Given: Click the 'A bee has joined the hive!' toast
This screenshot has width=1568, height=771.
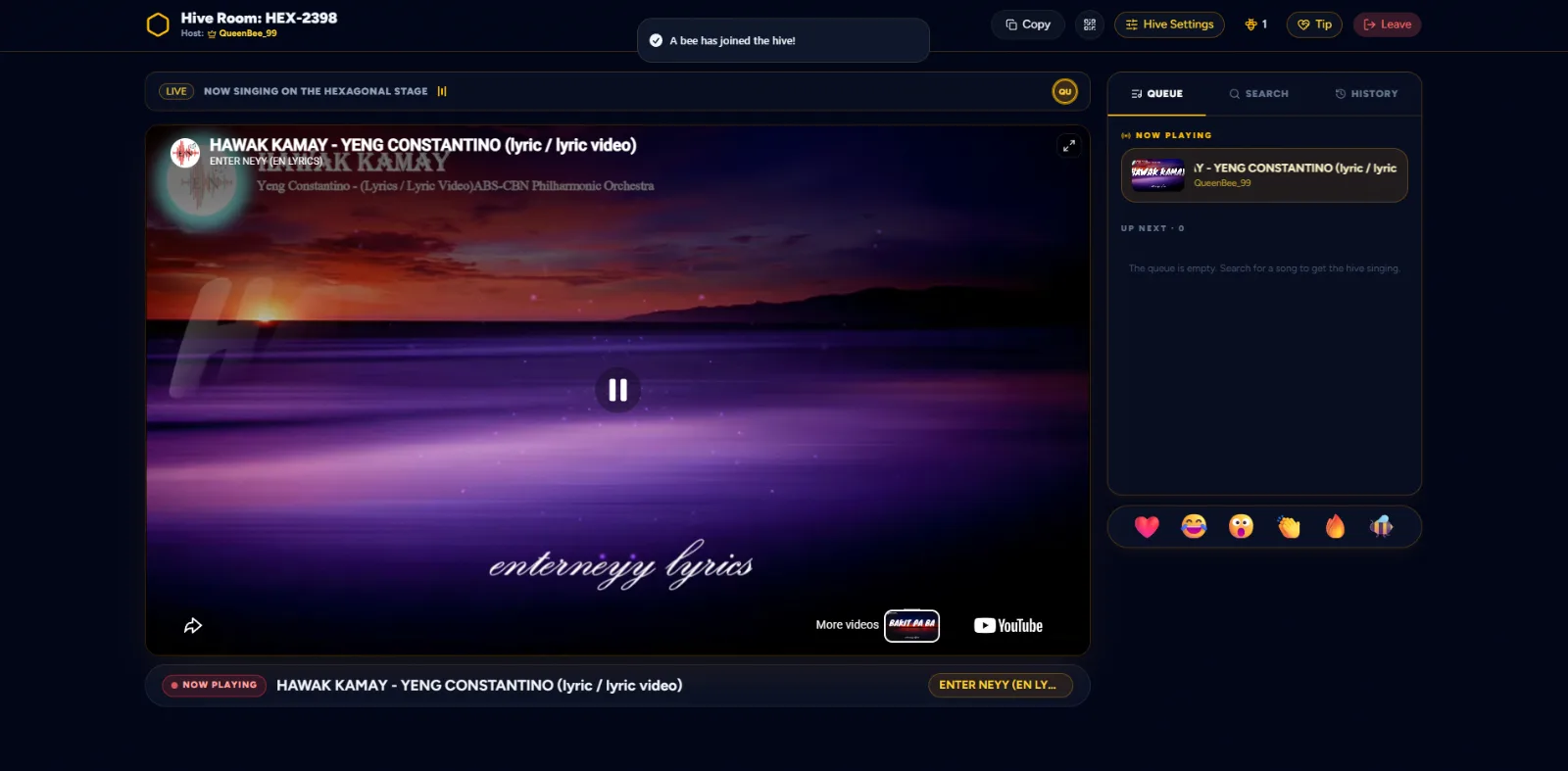Looking at the screenshot, I should click(x=783, y=40).
